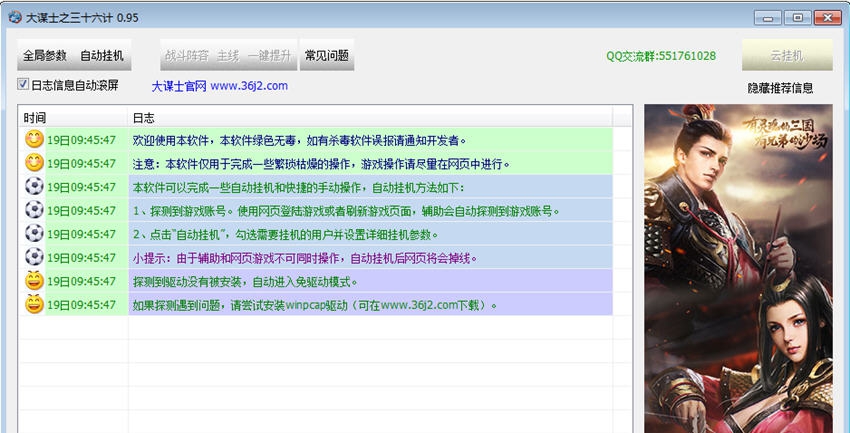
Task: Select log row 注意：本软件仅用于完成
Action: click(315, 163)
